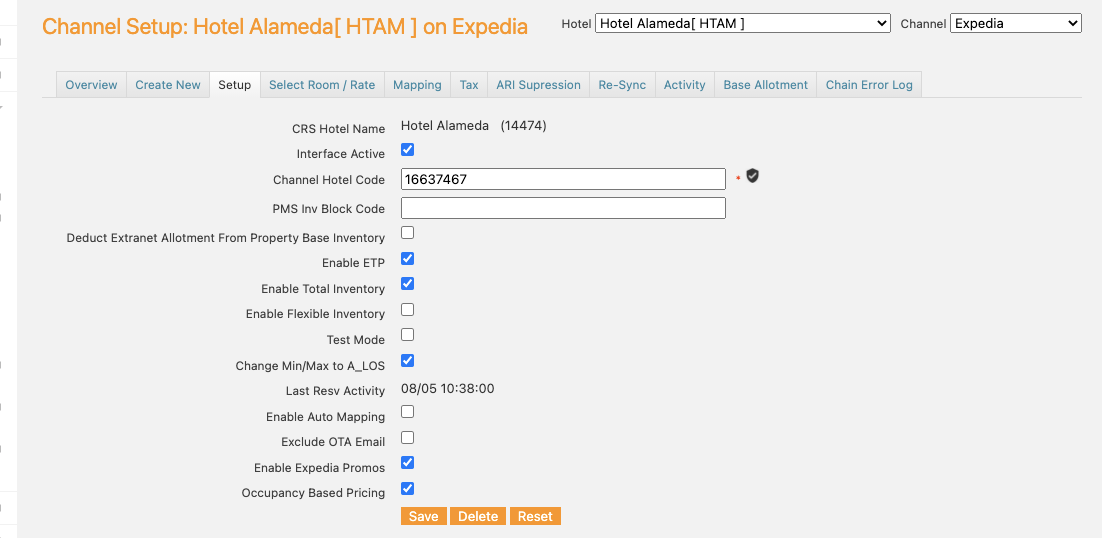Open the Create New tab
Viewport: 1102px width, 538px height.
[168, 84]
